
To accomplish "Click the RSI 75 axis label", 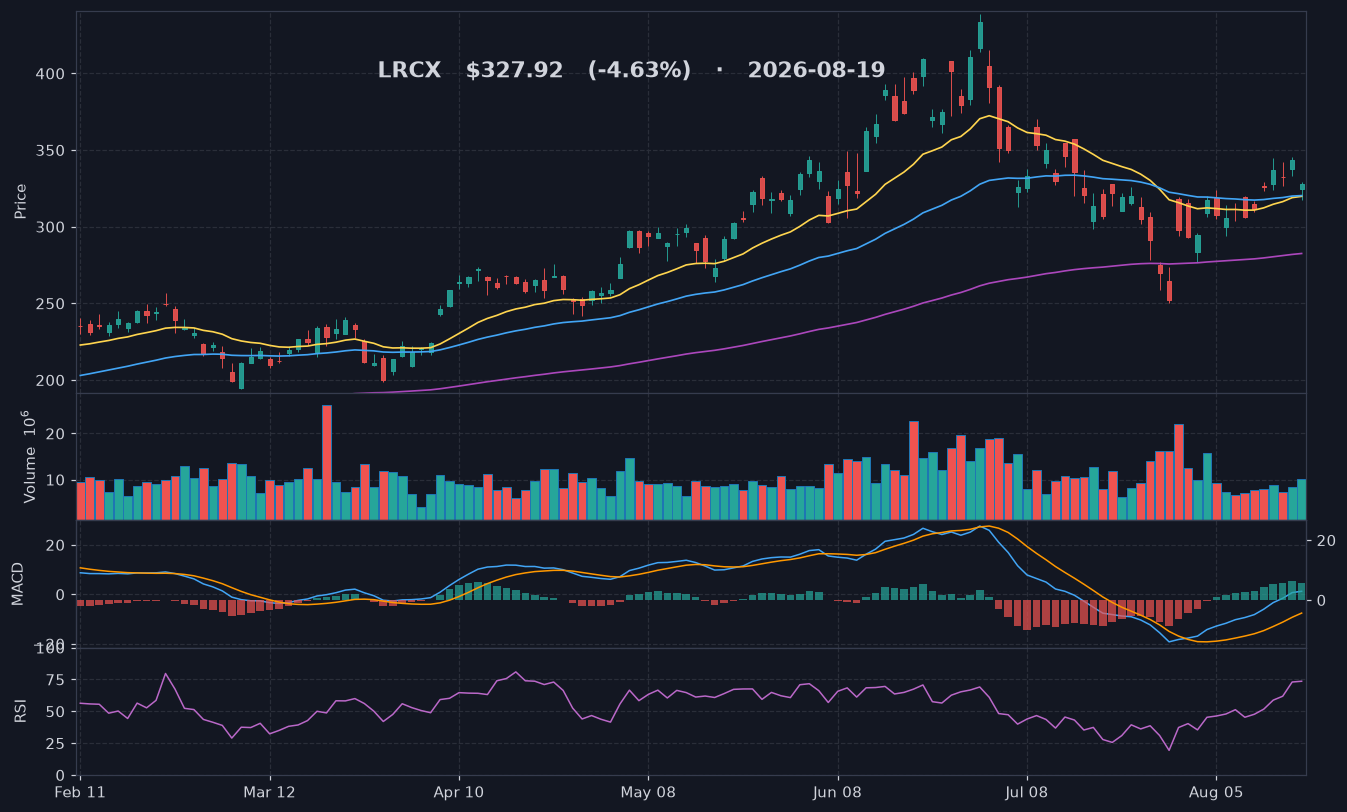I will [x=57, y=680].
